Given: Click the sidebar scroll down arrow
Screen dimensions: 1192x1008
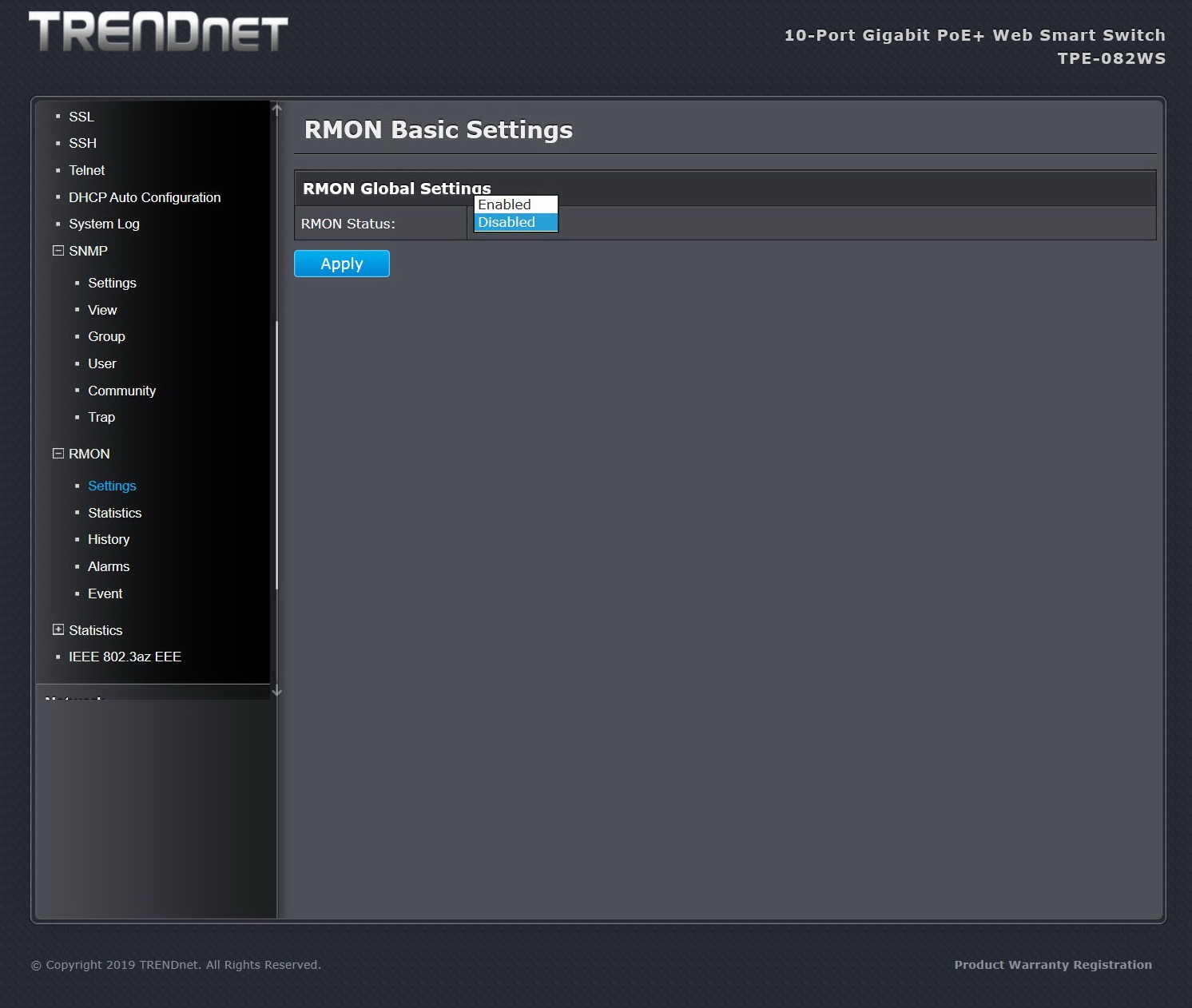Looking at the screenshot, I should (x=276, y=691).
